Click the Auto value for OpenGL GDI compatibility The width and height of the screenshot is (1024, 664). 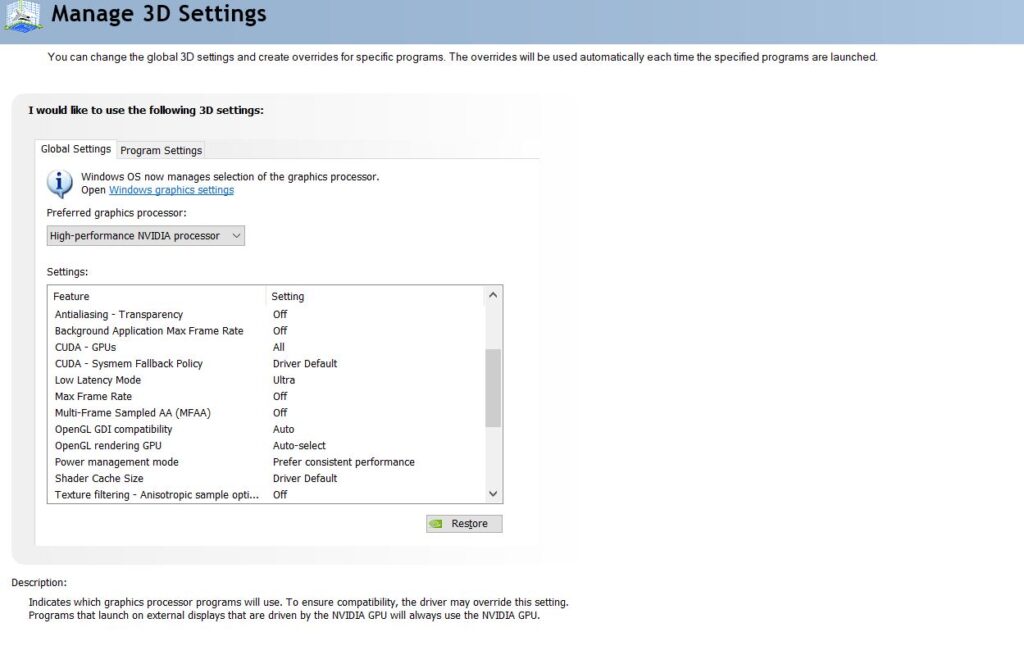tap(283, 429)
